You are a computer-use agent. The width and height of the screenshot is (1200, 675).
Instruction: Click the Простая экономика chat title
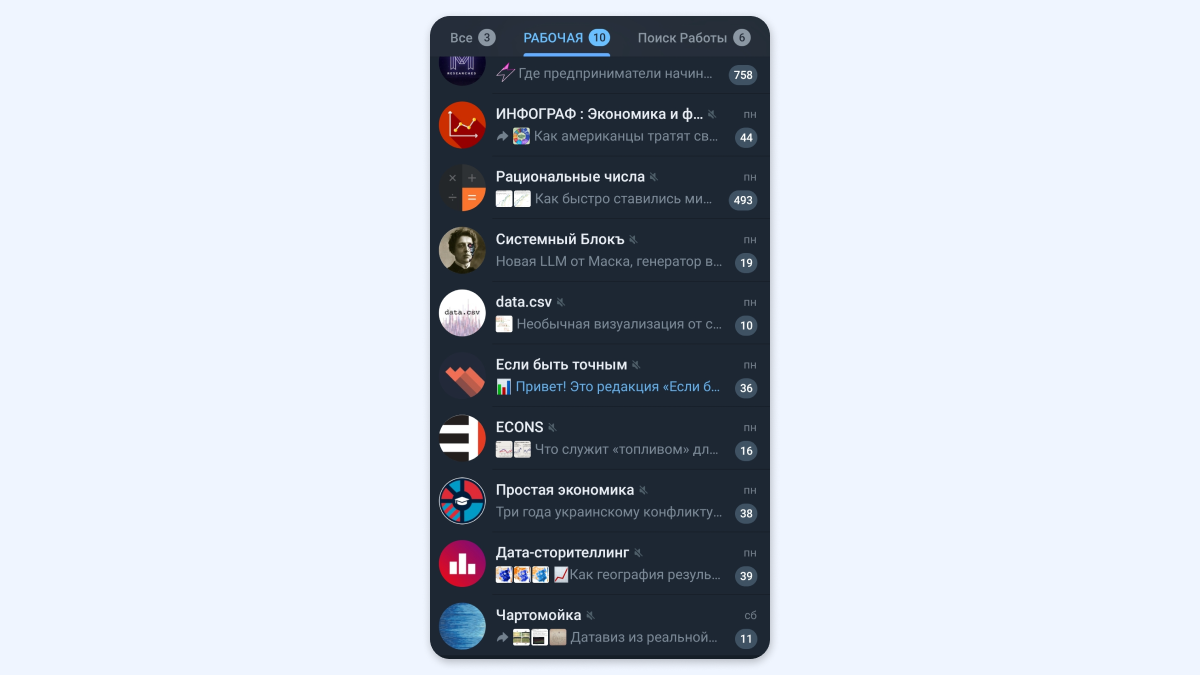565,490
